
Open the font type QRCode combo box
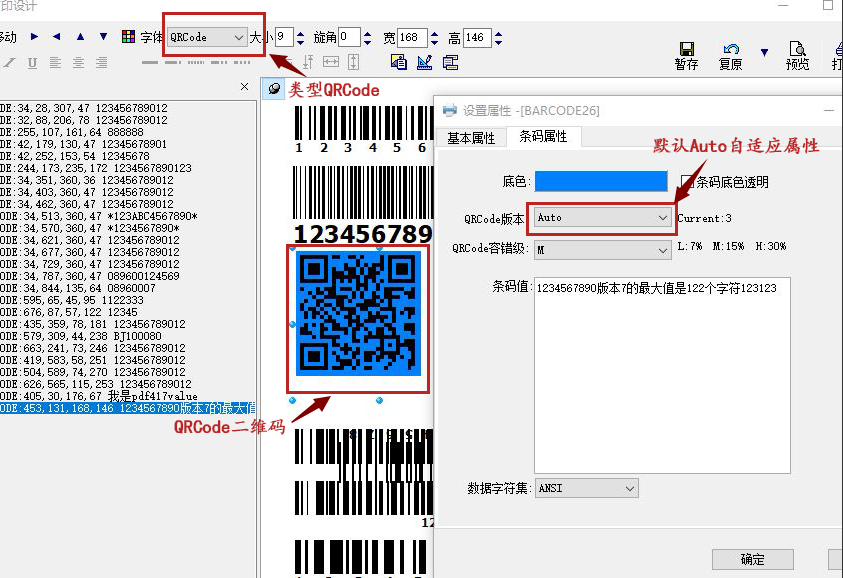point(238,37)
